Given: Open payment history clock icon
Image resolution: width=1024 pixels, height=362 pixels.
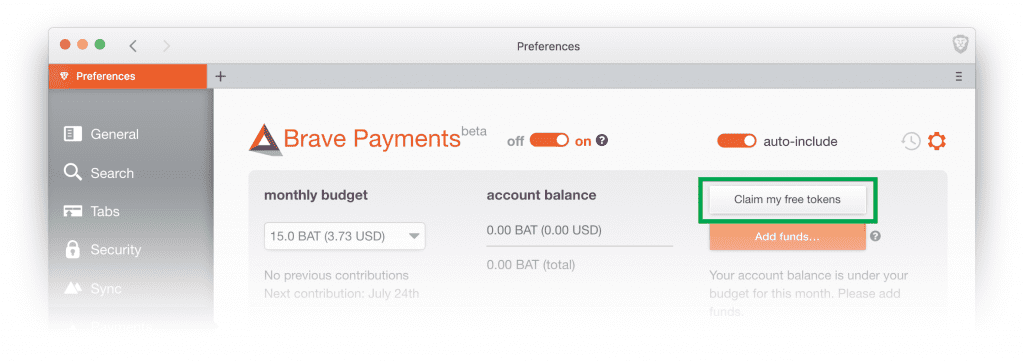Looking at the screenshot, I should click(x=911, y=140).
